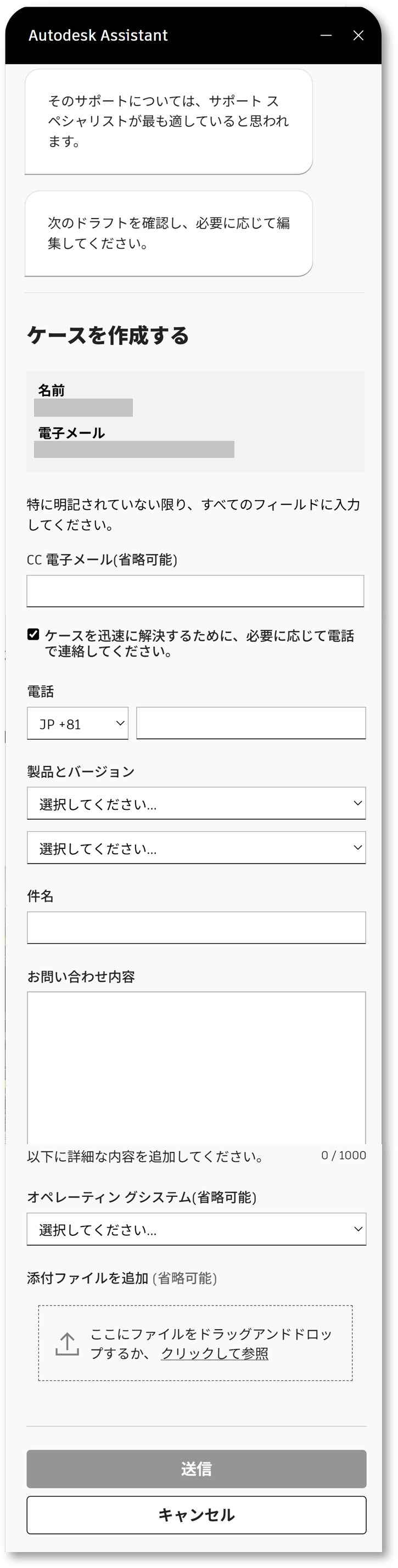
Task: Disable the phone contact consent checkbox
Action: pos(32,633)
